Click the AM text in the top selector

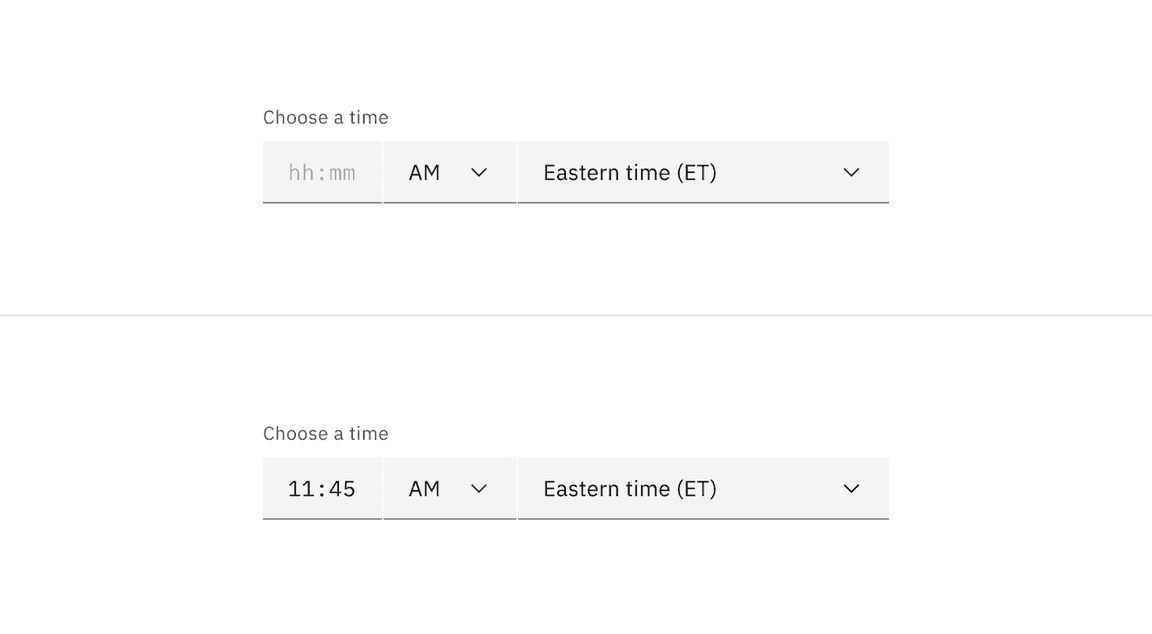(x=424, y=172)
